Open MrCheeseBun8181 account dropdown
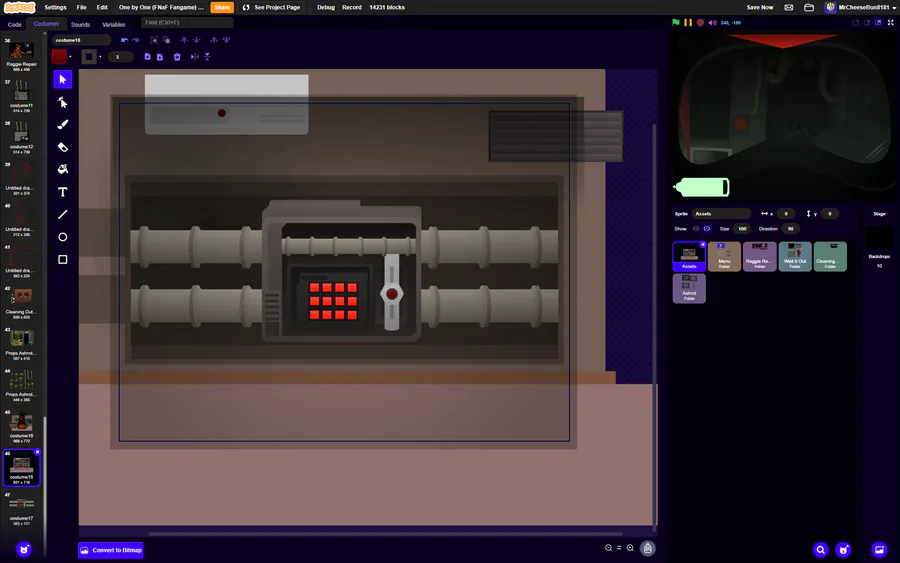The image size is (900, 563). pyautogui.click(x=860, y=7)
